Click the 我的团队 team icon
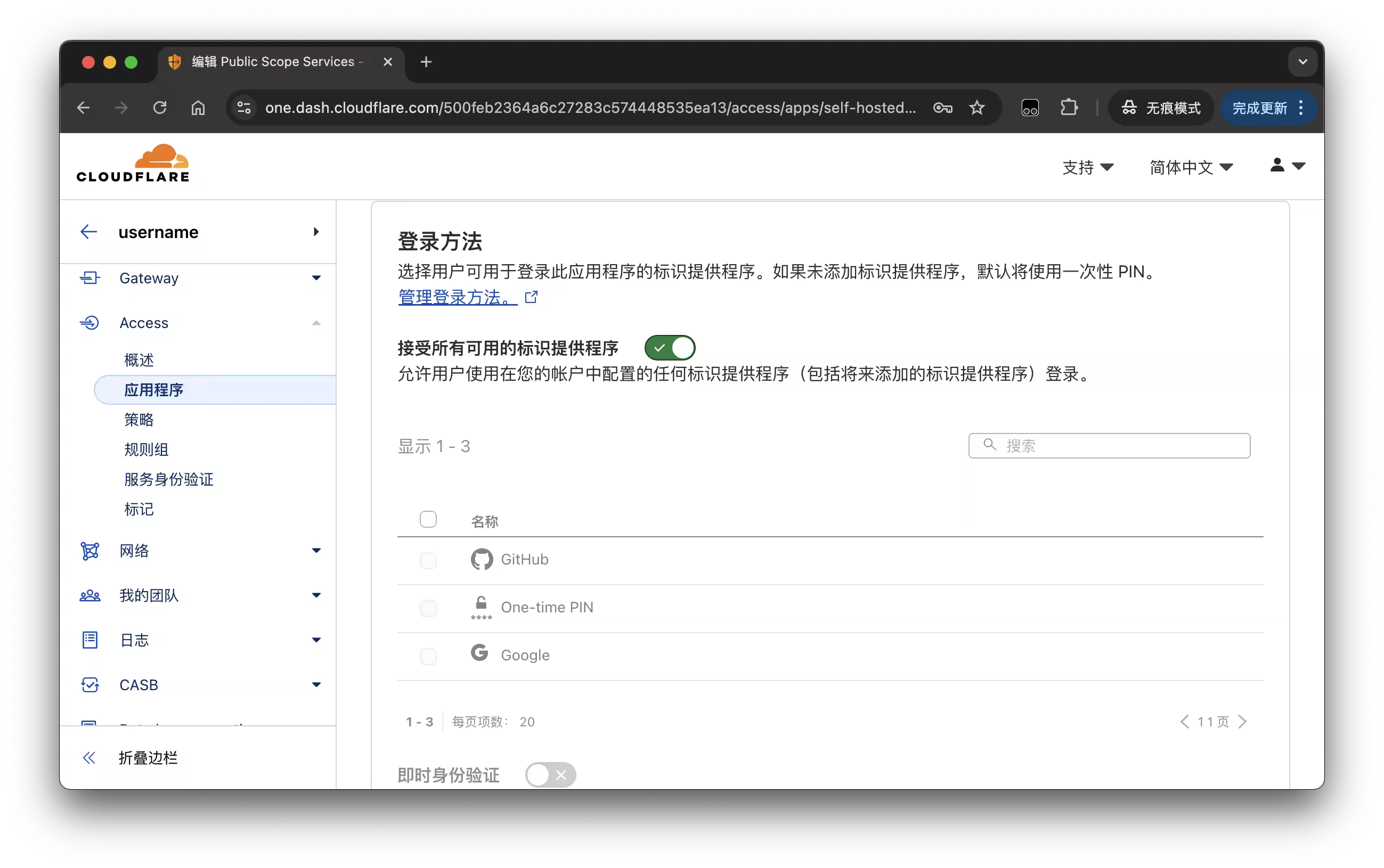Screen dimensions: 1384x868 [89, 595]
